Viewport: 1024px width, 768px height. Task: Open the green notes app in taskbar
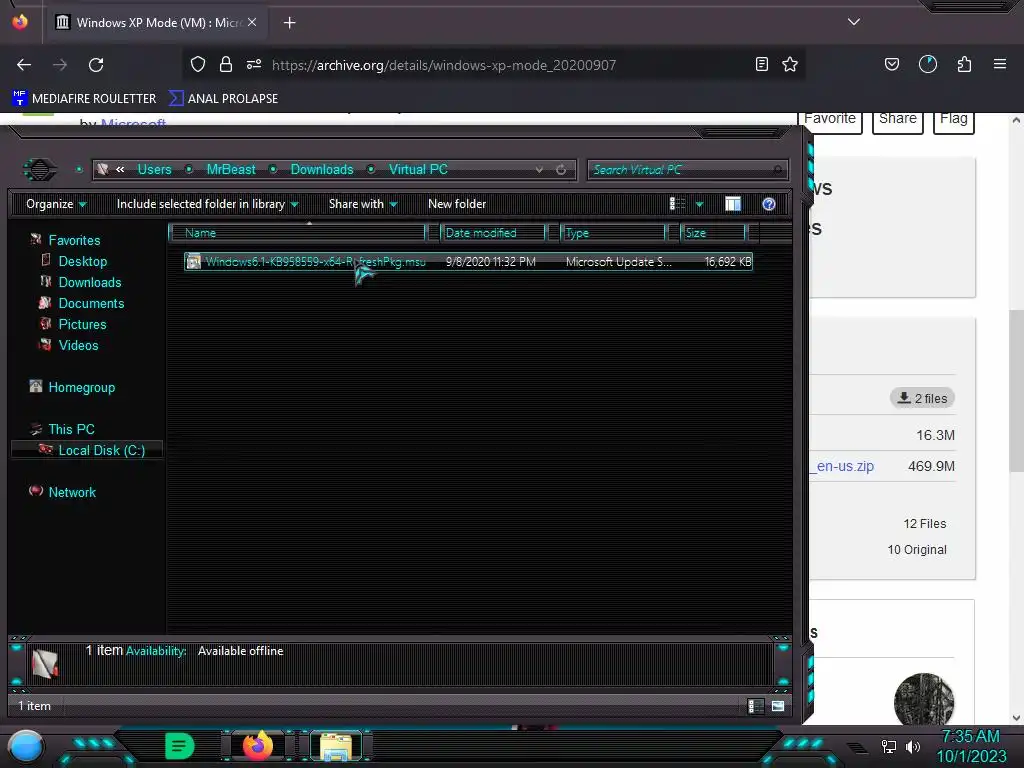click(180, 746)
